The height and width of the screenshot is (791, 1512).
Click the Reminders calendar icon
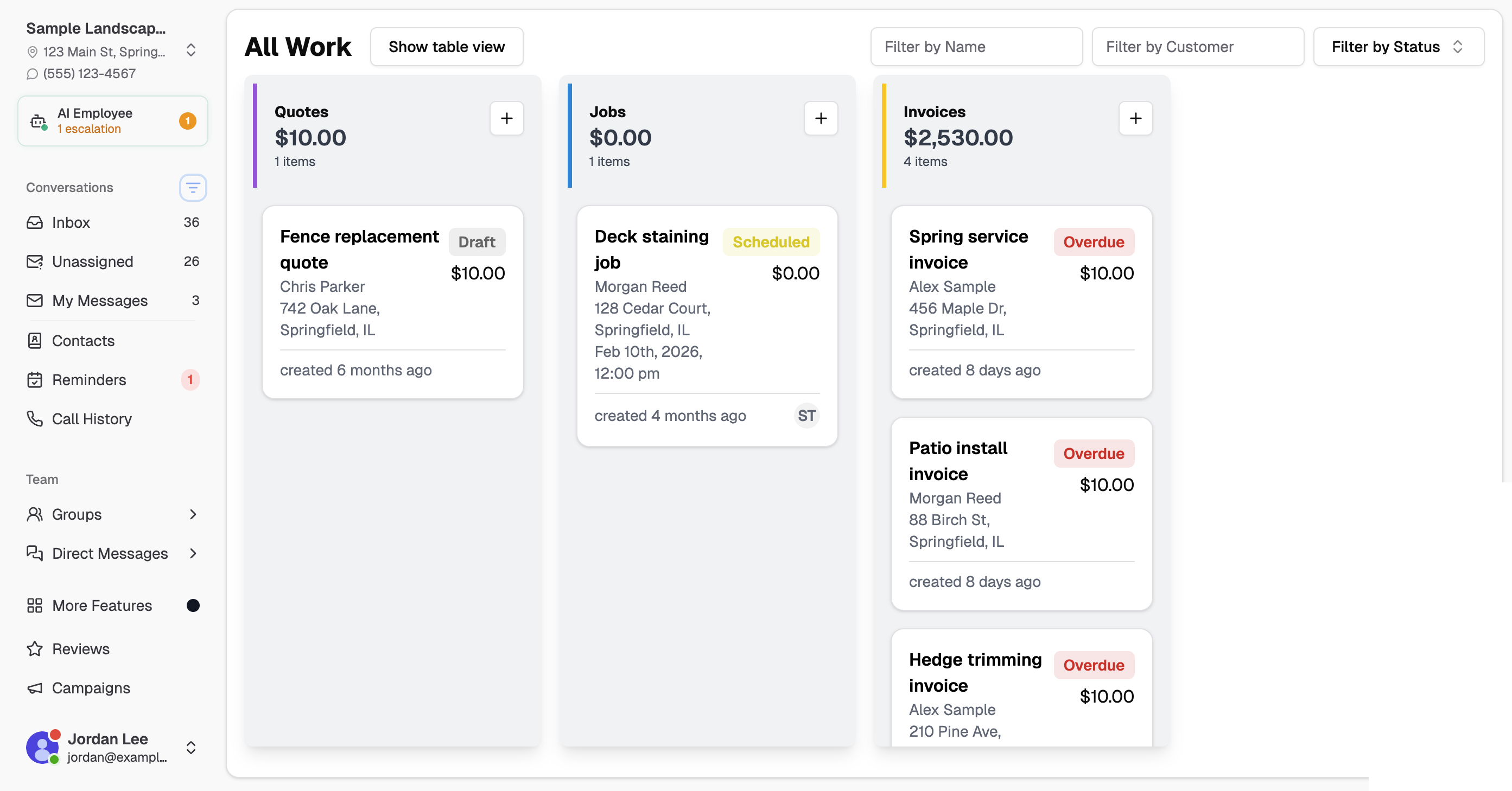point(35,380)
